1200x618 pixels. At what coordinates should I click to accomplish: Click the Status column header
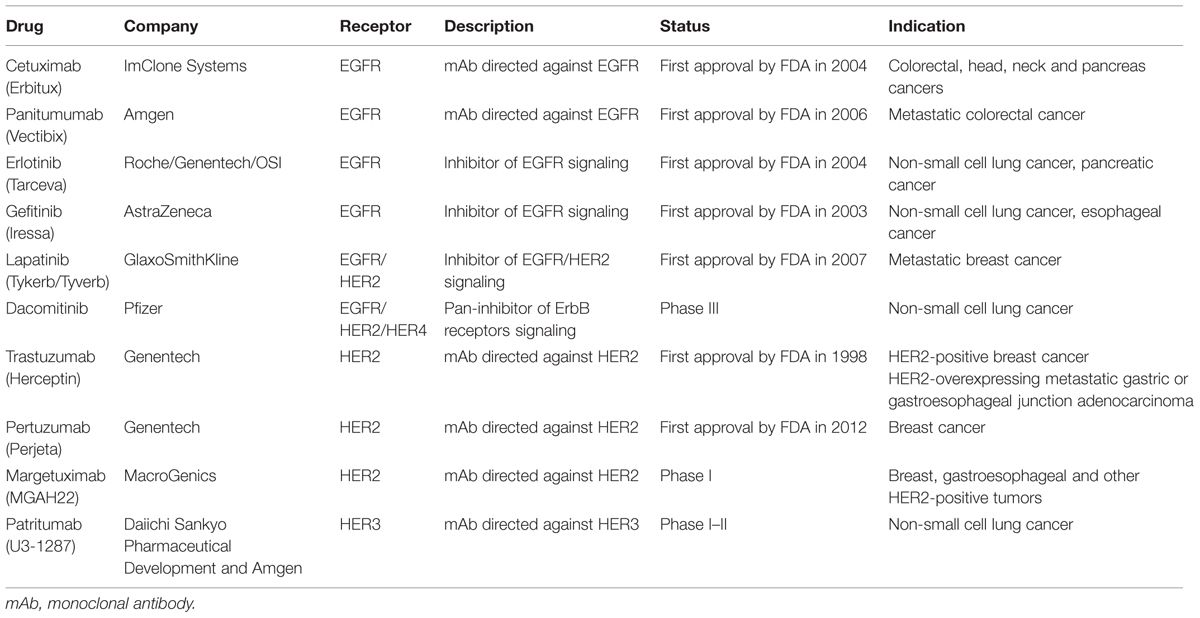point(684,25)
